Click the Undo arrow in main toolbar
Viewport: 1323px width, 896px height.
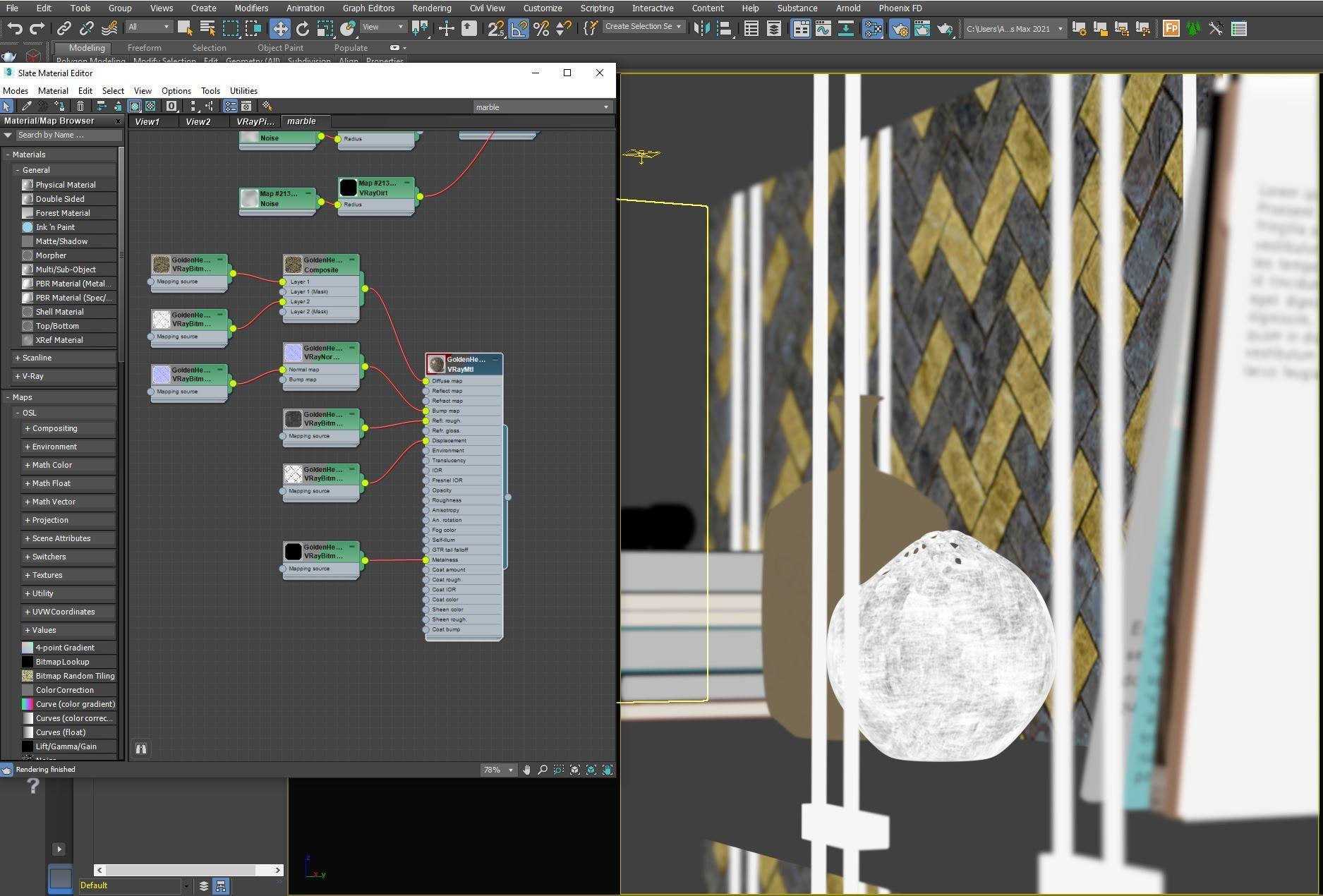coord(15,28)
